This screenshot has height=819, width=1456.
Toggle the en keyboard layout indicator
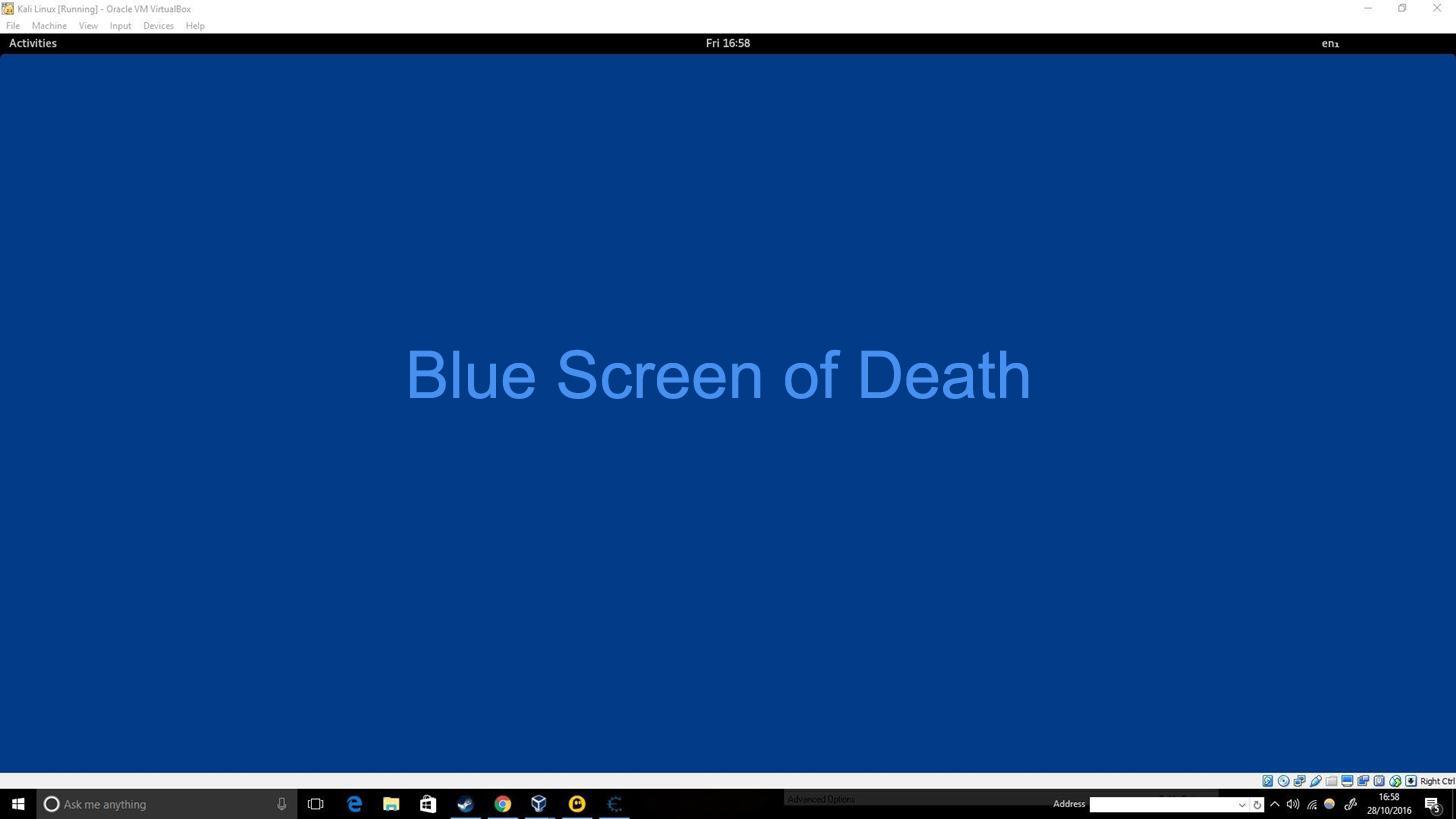pos(1330,43)
